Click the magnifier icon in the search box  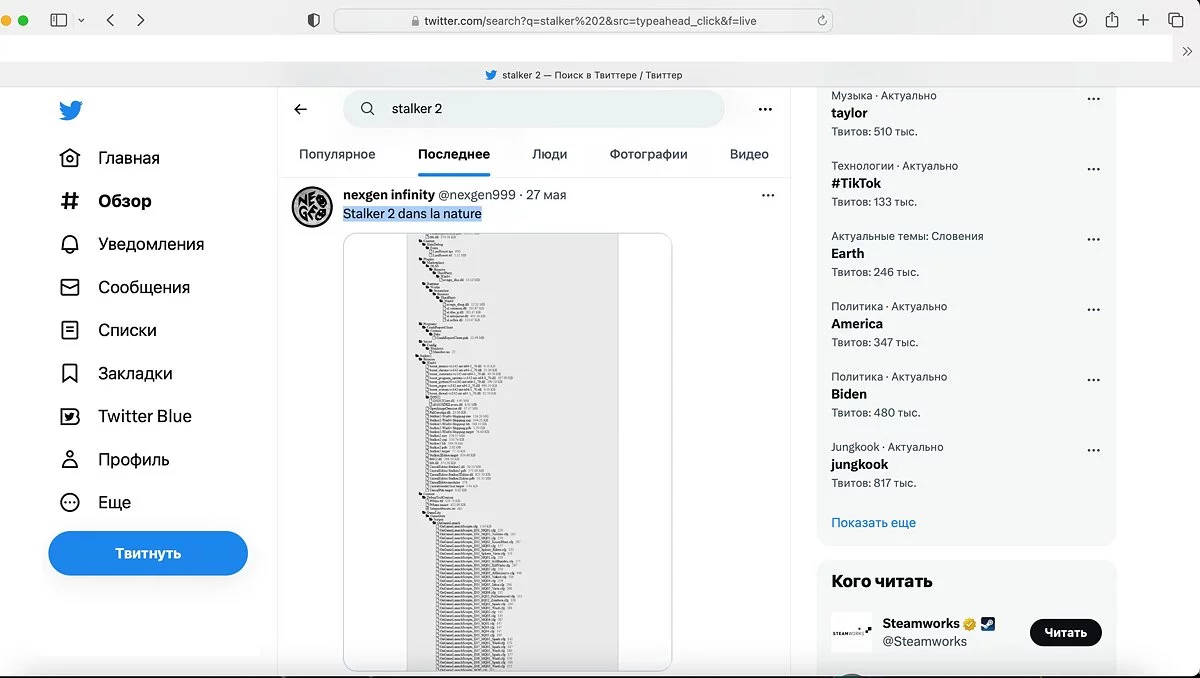368,109
